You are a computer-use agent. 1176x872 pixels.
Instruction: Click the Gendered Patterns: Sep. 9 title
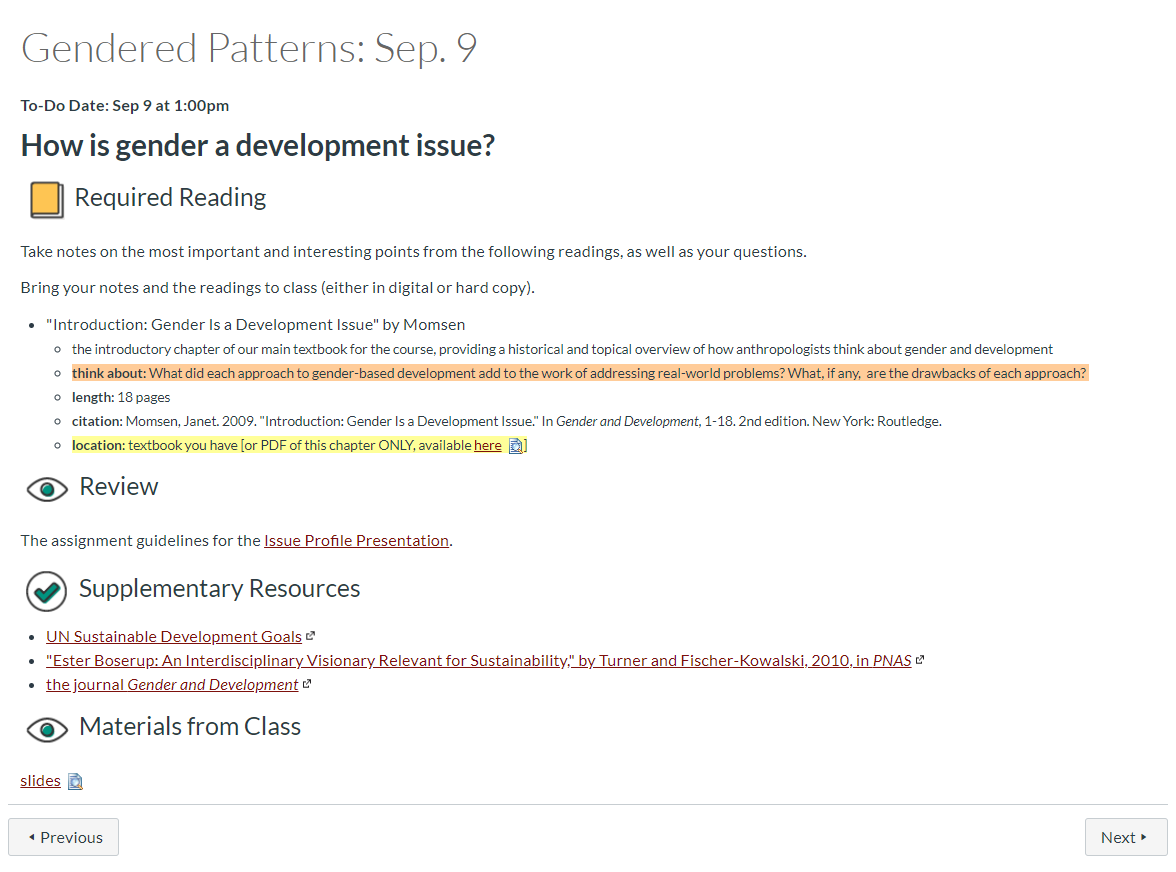[x=249, y=48]
